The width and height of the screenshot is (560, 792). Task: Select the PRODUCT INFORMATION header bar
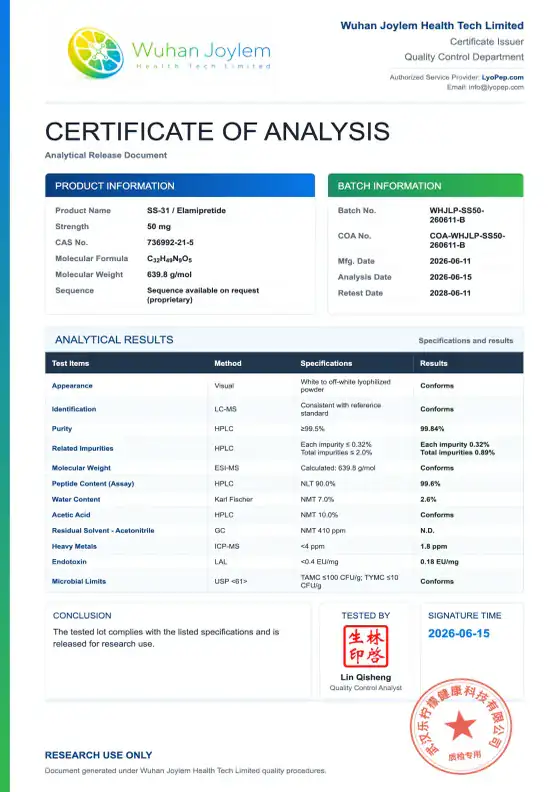coord(180,185)
